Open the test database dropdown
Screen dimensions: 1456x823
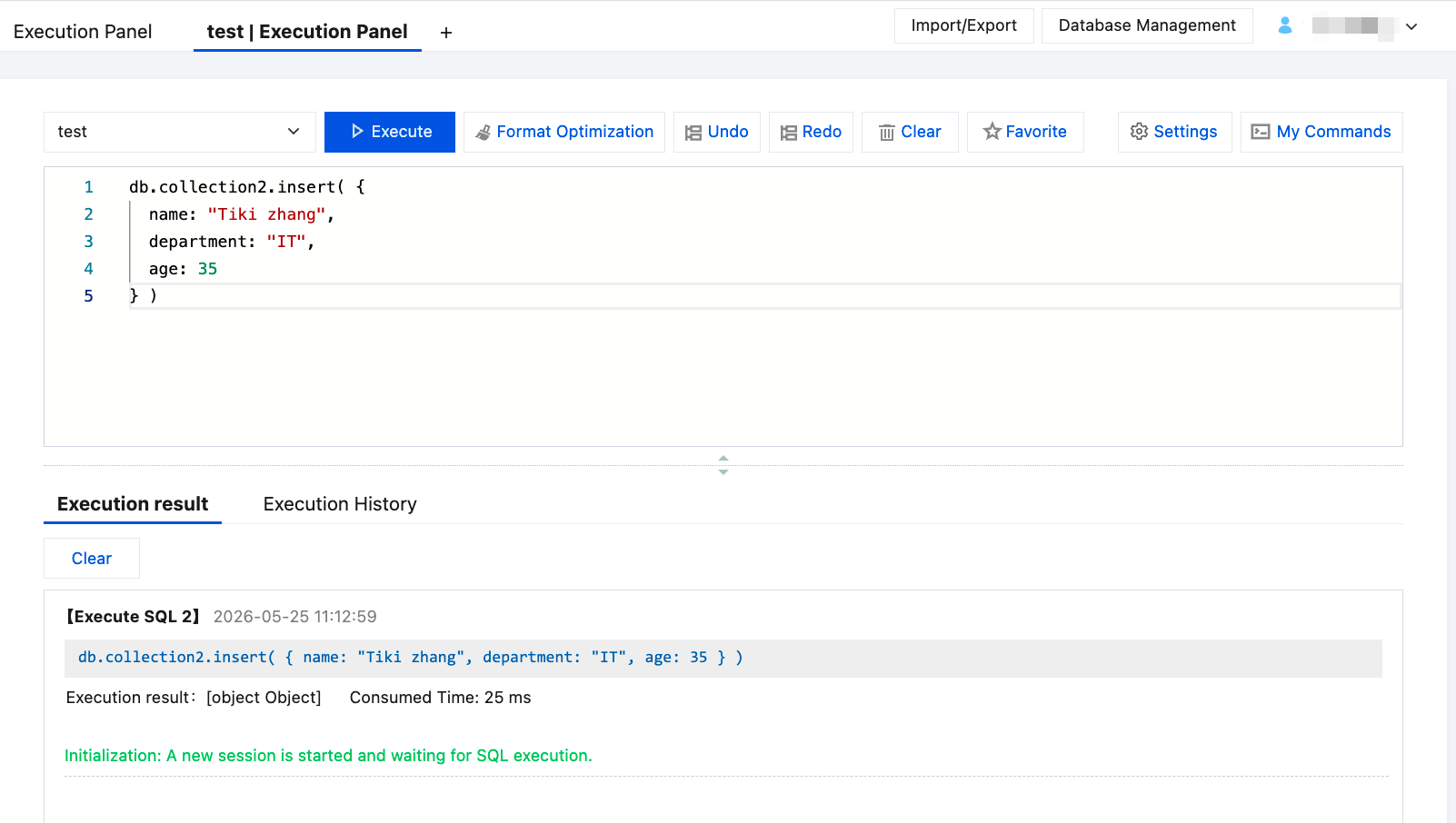pyautogui.click(x=180, y=132)
